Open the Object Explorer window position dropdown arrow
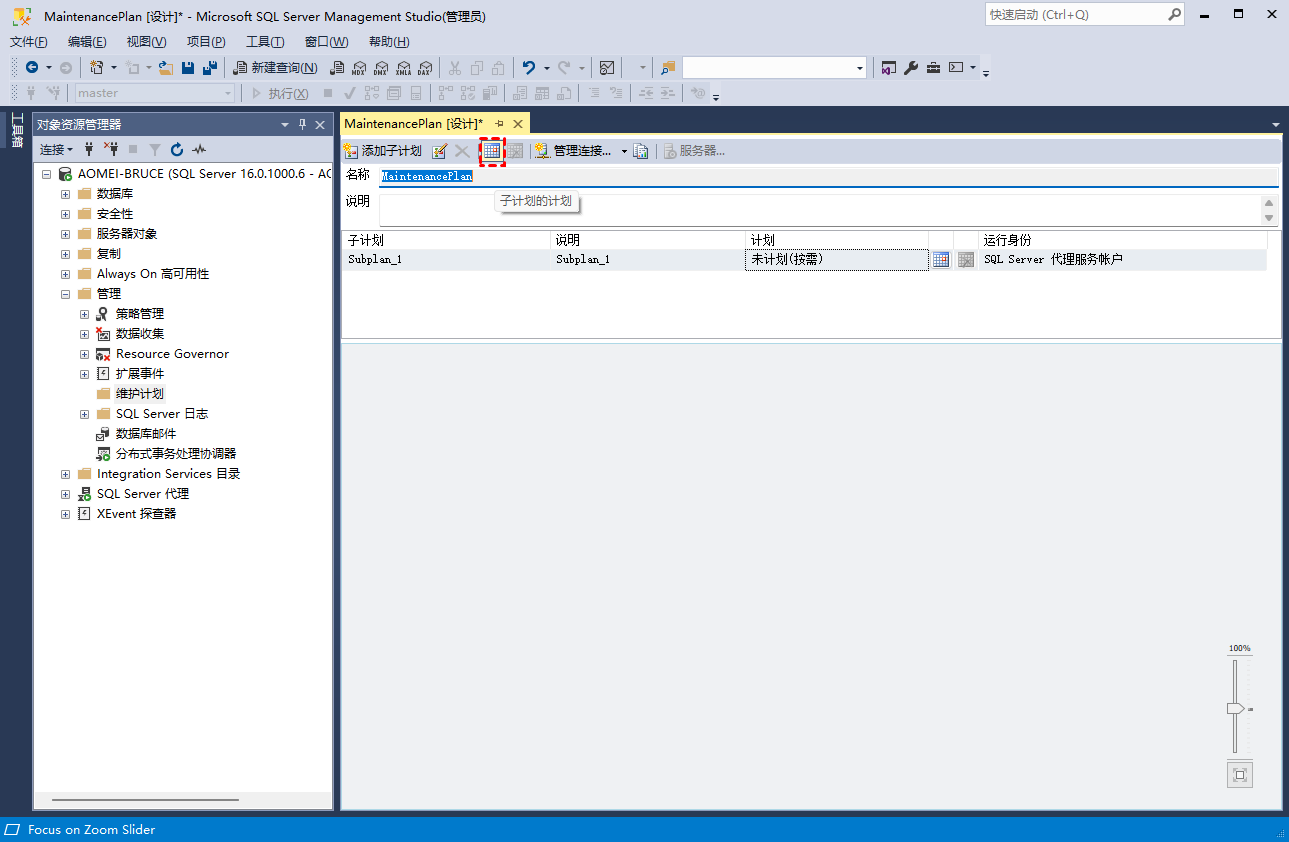The height and width of the screenshot is (842, 1289). click(285, 124)
